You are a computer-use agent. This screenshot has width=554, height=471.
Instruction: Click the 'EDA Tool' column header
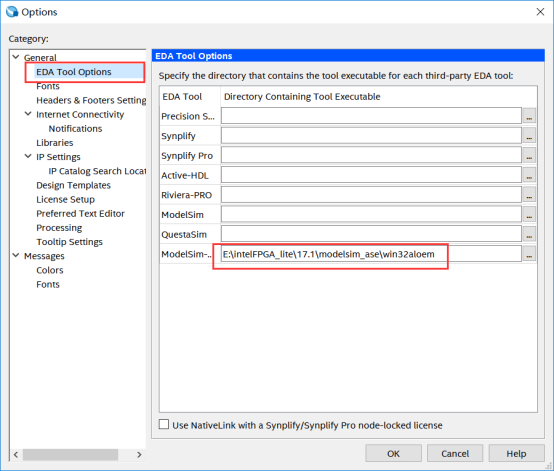point(190,96)
